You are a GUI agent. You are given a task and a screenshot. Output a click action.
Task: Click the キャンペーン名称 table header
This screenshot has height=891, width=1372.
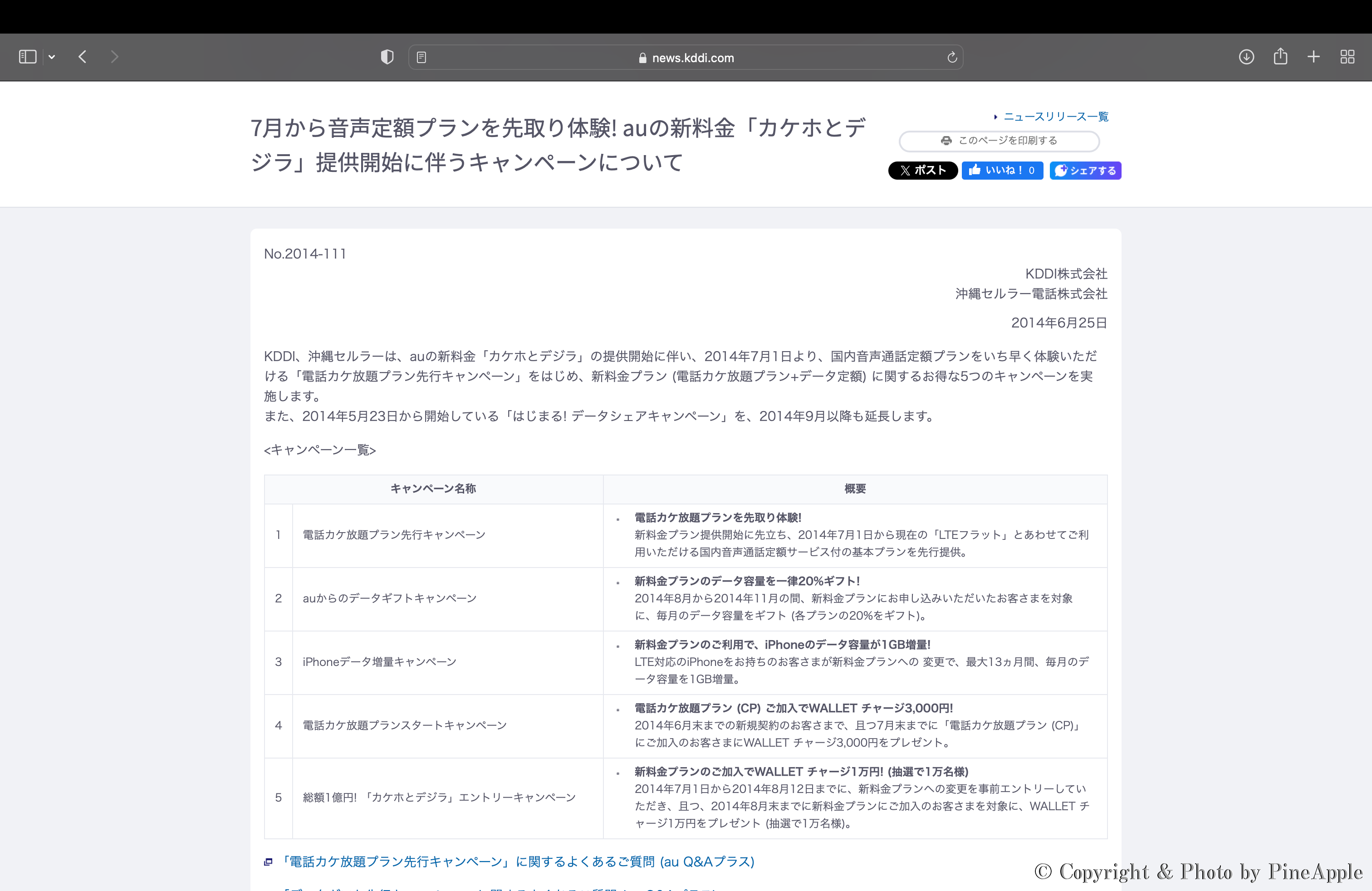(433, 489)
